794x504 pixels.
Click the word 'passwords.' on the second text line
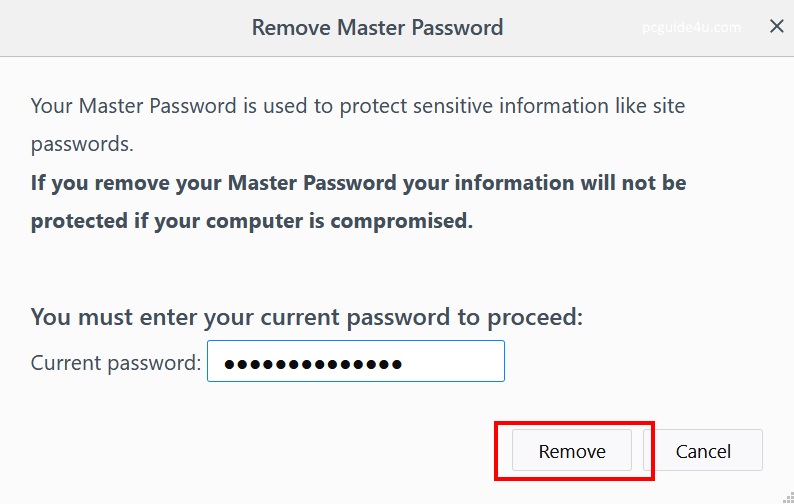(82, 143)
